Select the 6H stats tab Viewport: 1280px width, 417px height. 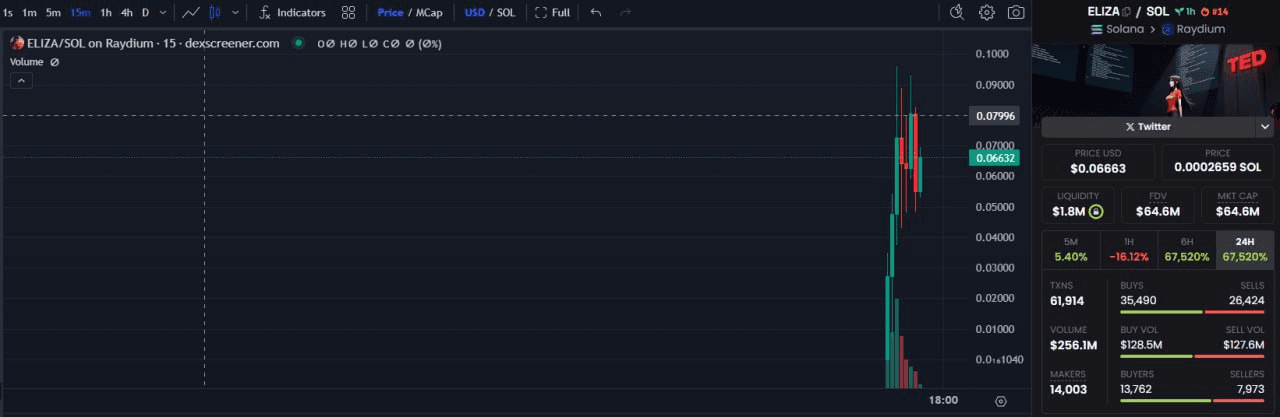(1187, 250)
